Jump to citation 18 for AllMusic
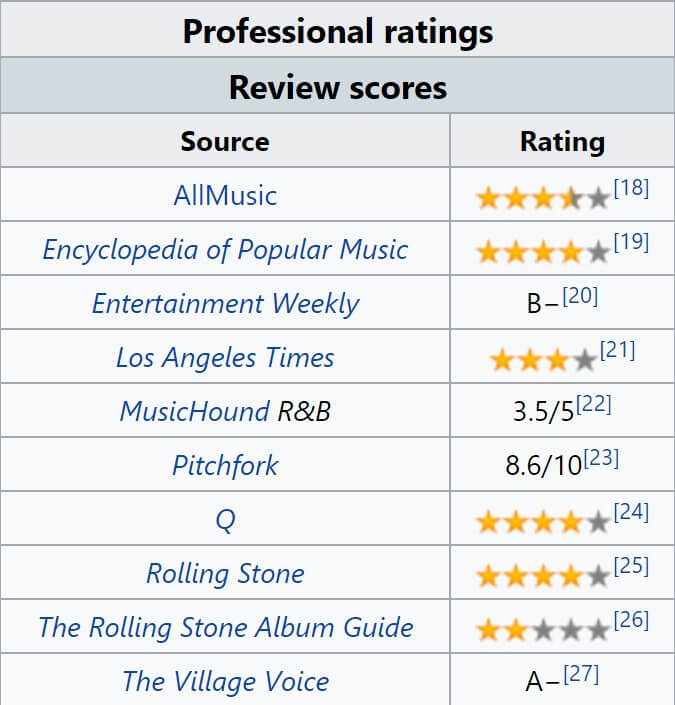This screenshot has width=675, height=705. 631,188
